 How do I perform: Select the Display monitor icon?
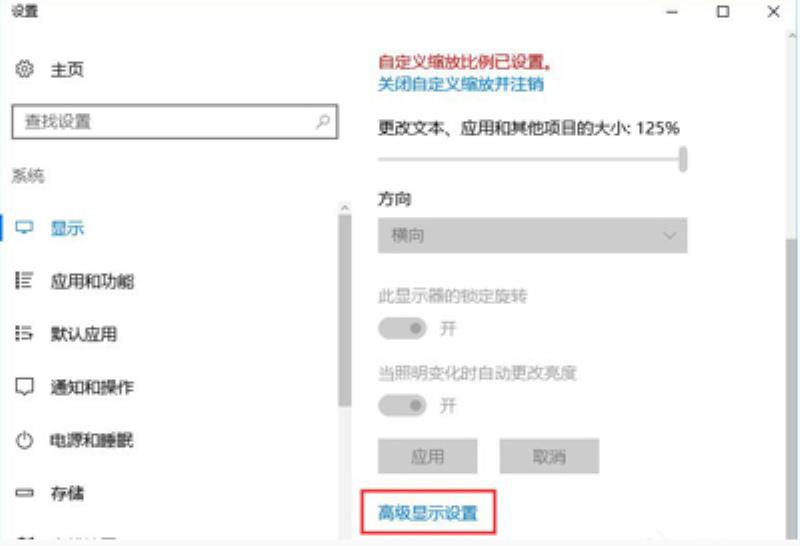24,228
